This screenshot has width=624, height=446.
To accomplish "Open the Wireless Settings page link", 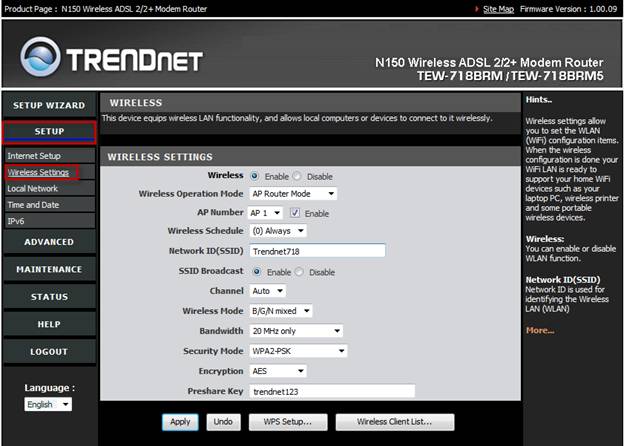I will (38, 172).
